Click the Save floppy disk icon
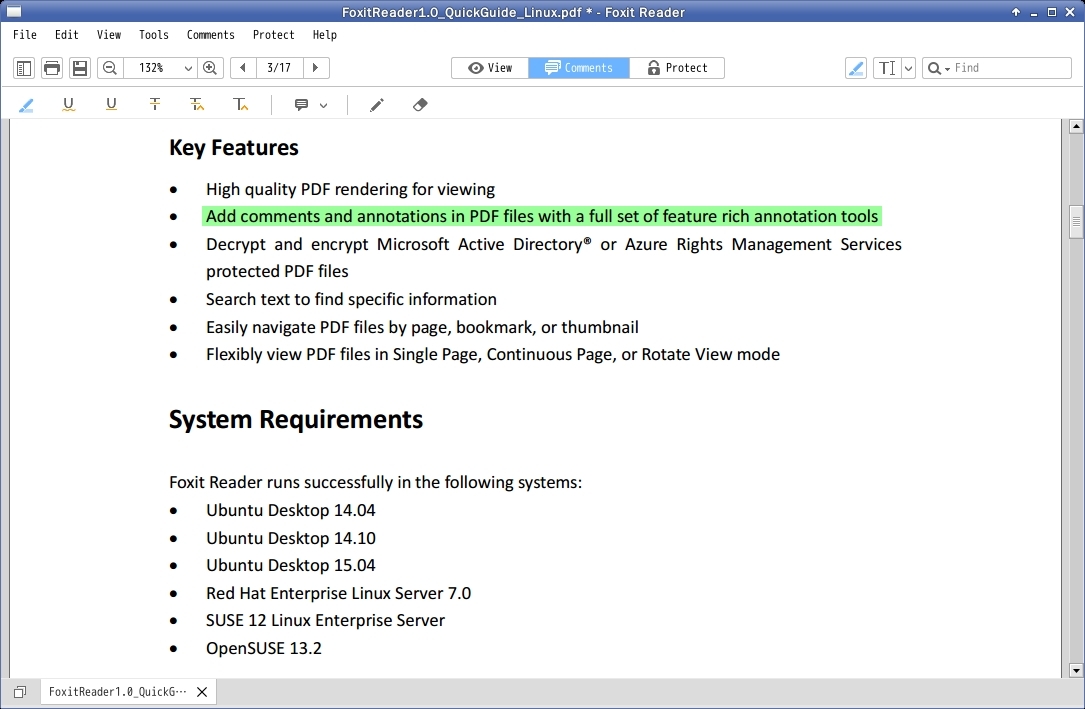1085x709 pixels. coord(80,68)
